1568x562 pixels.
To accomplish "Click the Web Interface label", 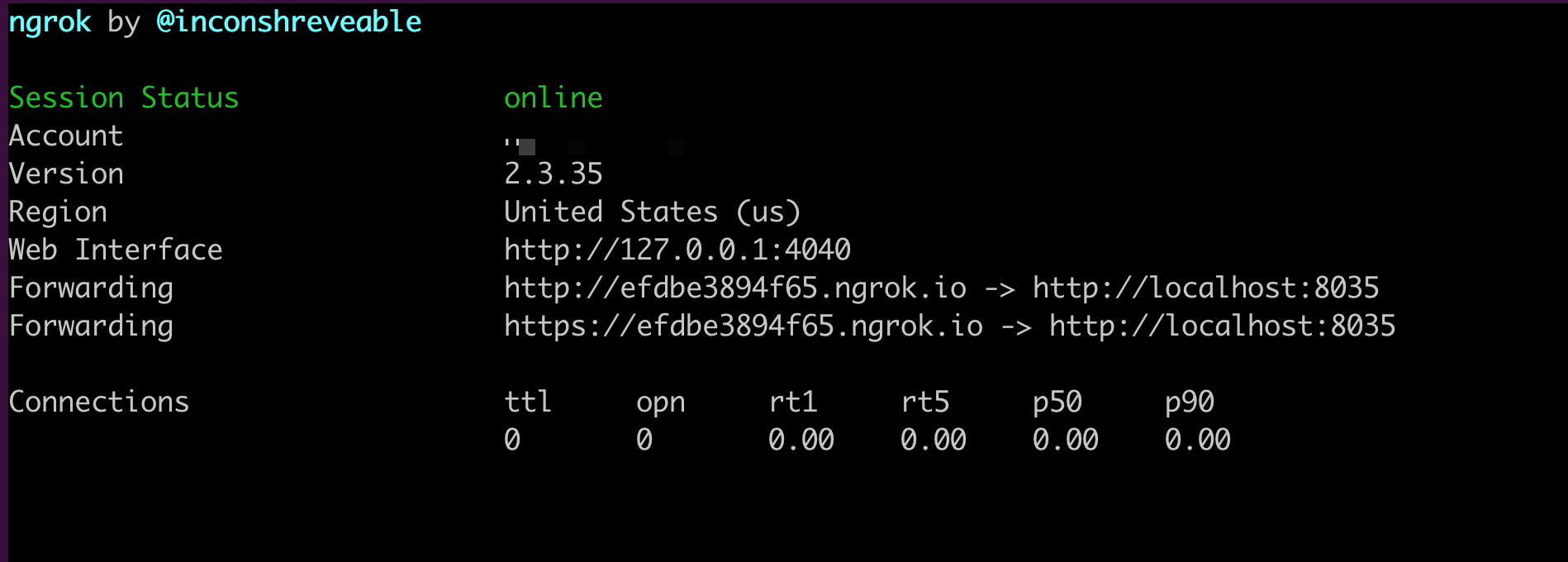I will 116,250.
